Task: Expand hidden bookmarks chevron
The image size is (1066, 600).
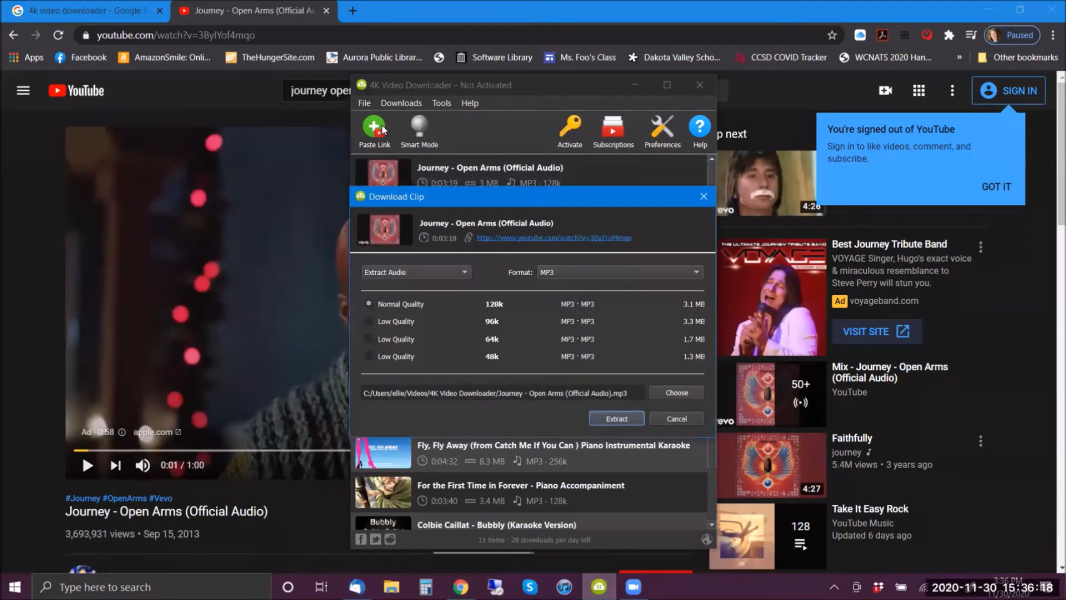Action: (959, 58)
